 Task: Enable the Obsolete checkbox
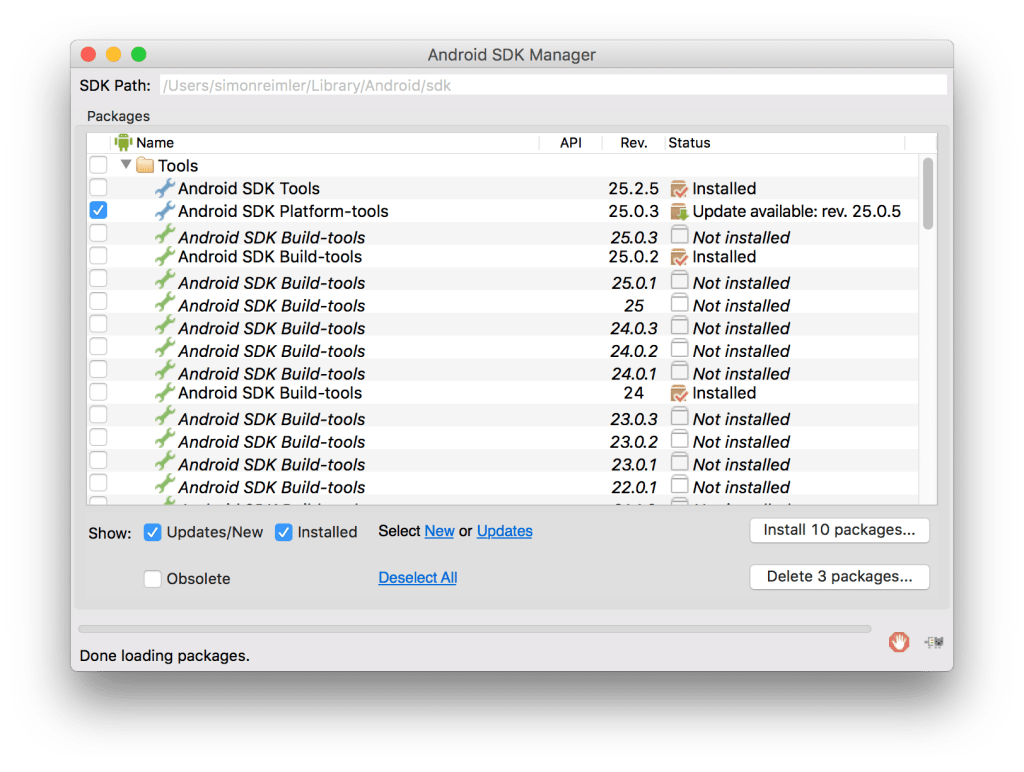[152, 578]
